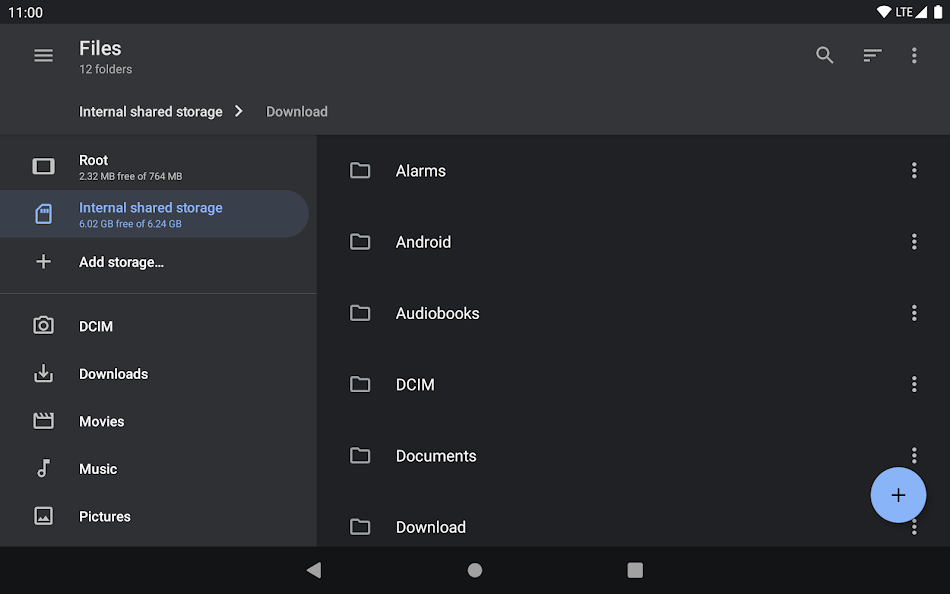Open DCIM shortcut with camera icon
Screen dimensions: 950x594
(x=96, y=326)
